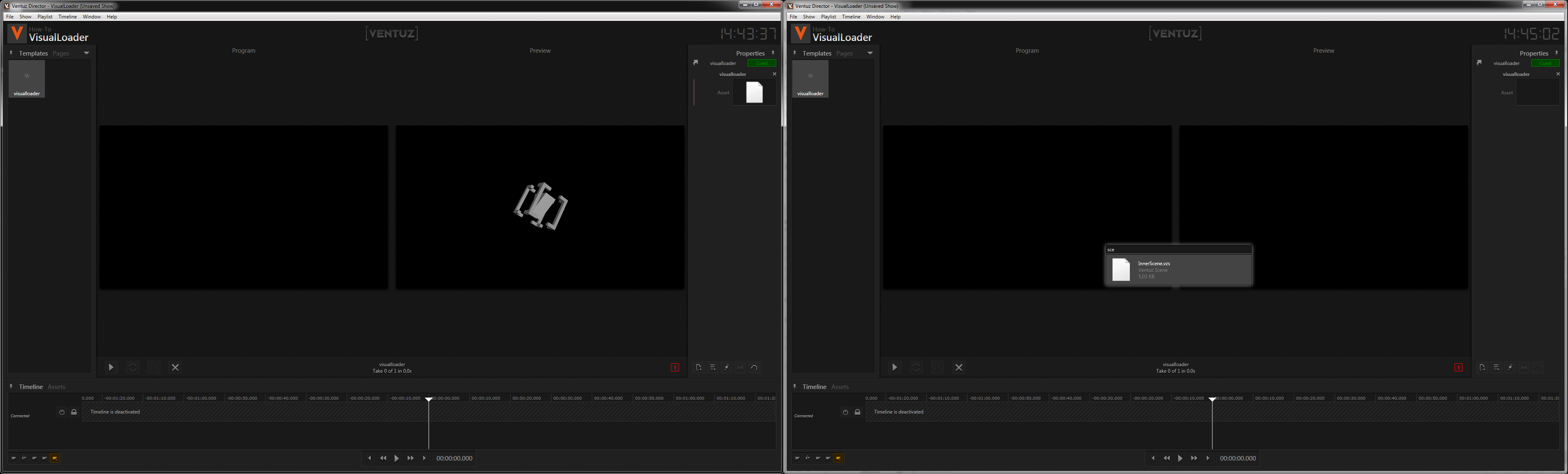This screenshot has height=474, width=1568.
Task: Click the pencil edit icon in right window's Properties toolbar
Action: 1510,367
